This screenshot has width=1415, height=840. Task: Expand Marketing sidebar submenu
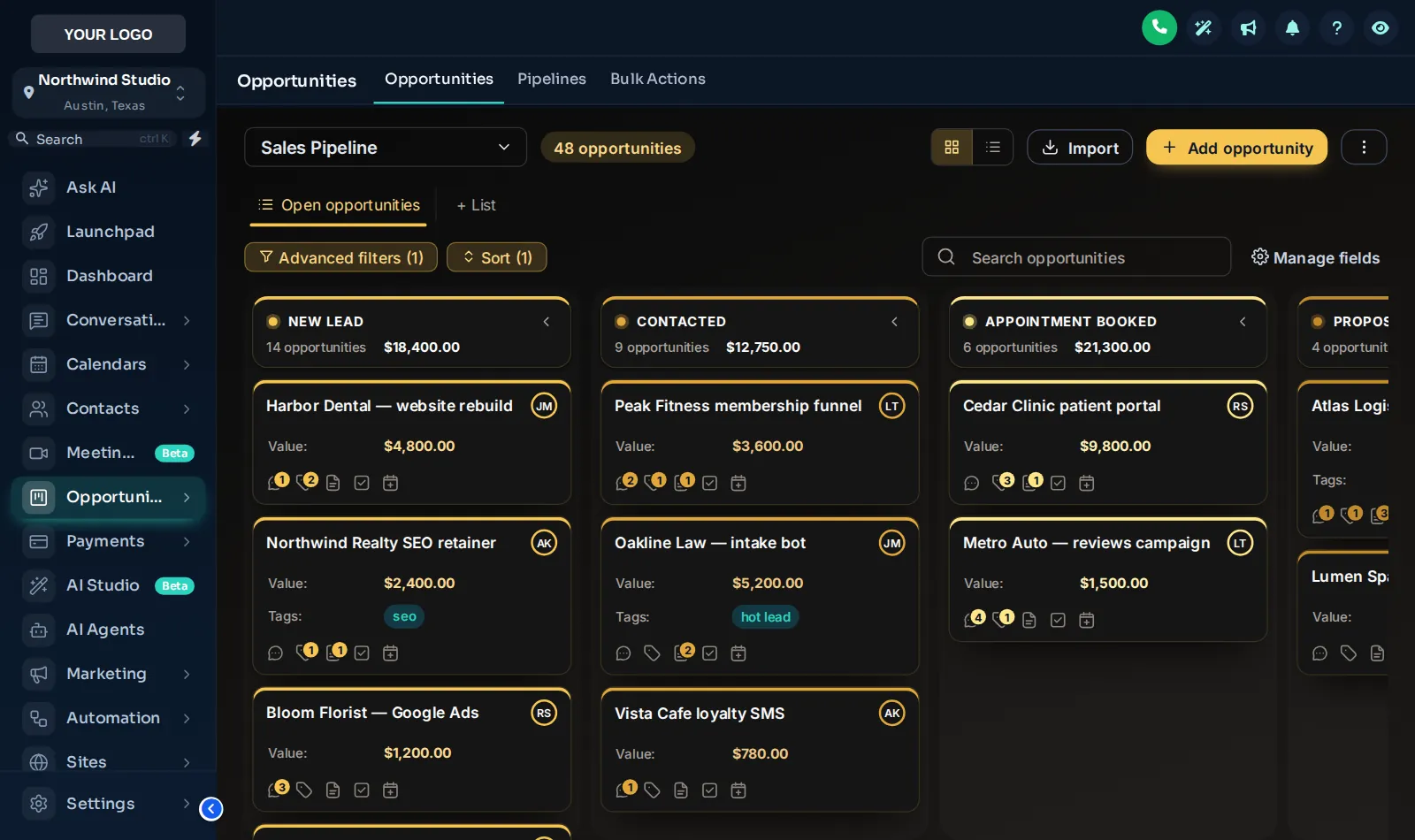187,674
